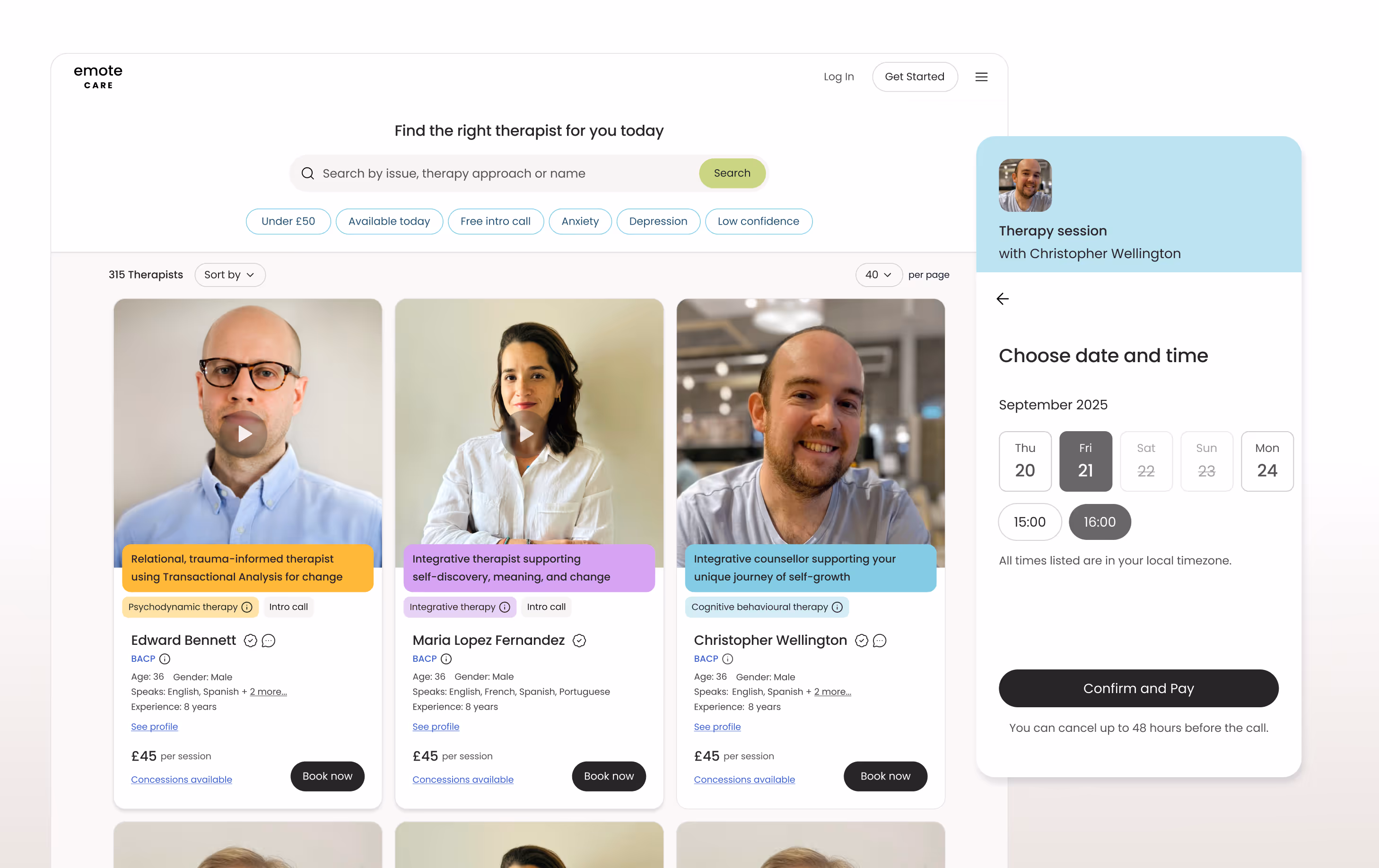Viewport: 1379px width, 868px height.
Task: Click the search text input field
Action: (504, 174)
